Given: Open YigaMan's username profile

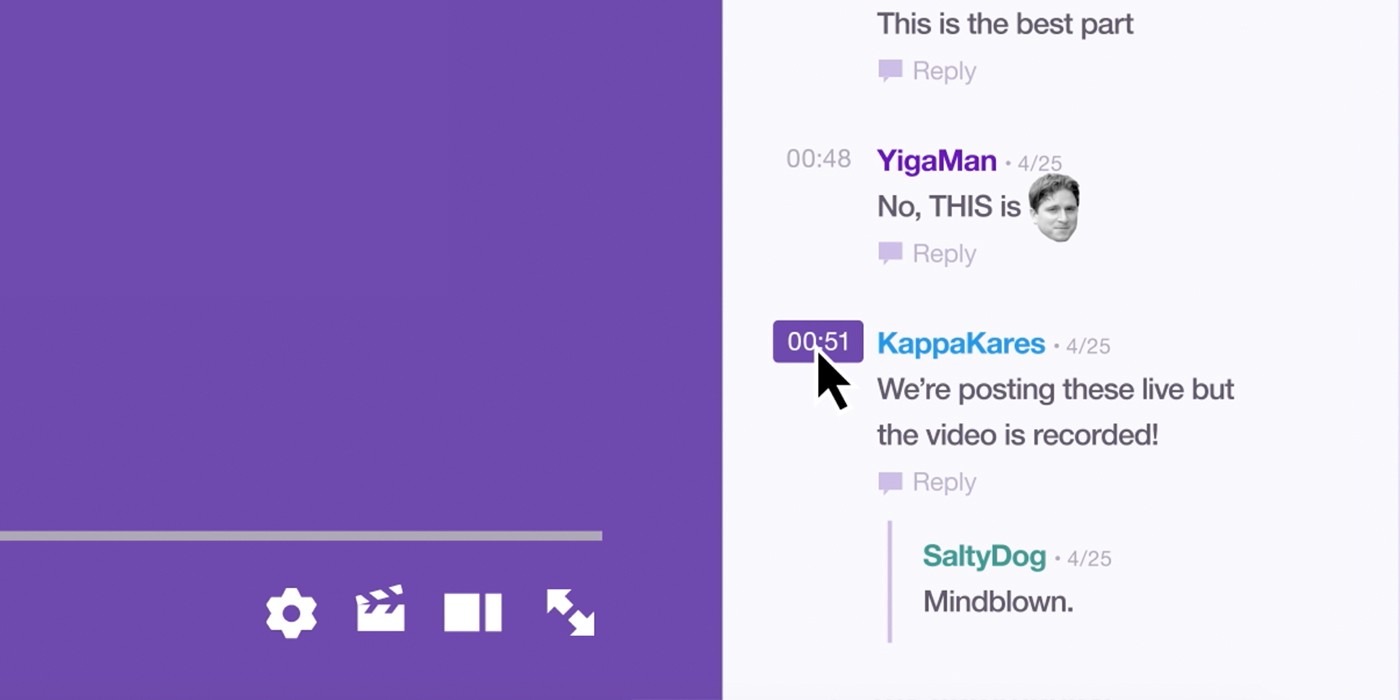Looking at the screenshot, I should 937,161.
